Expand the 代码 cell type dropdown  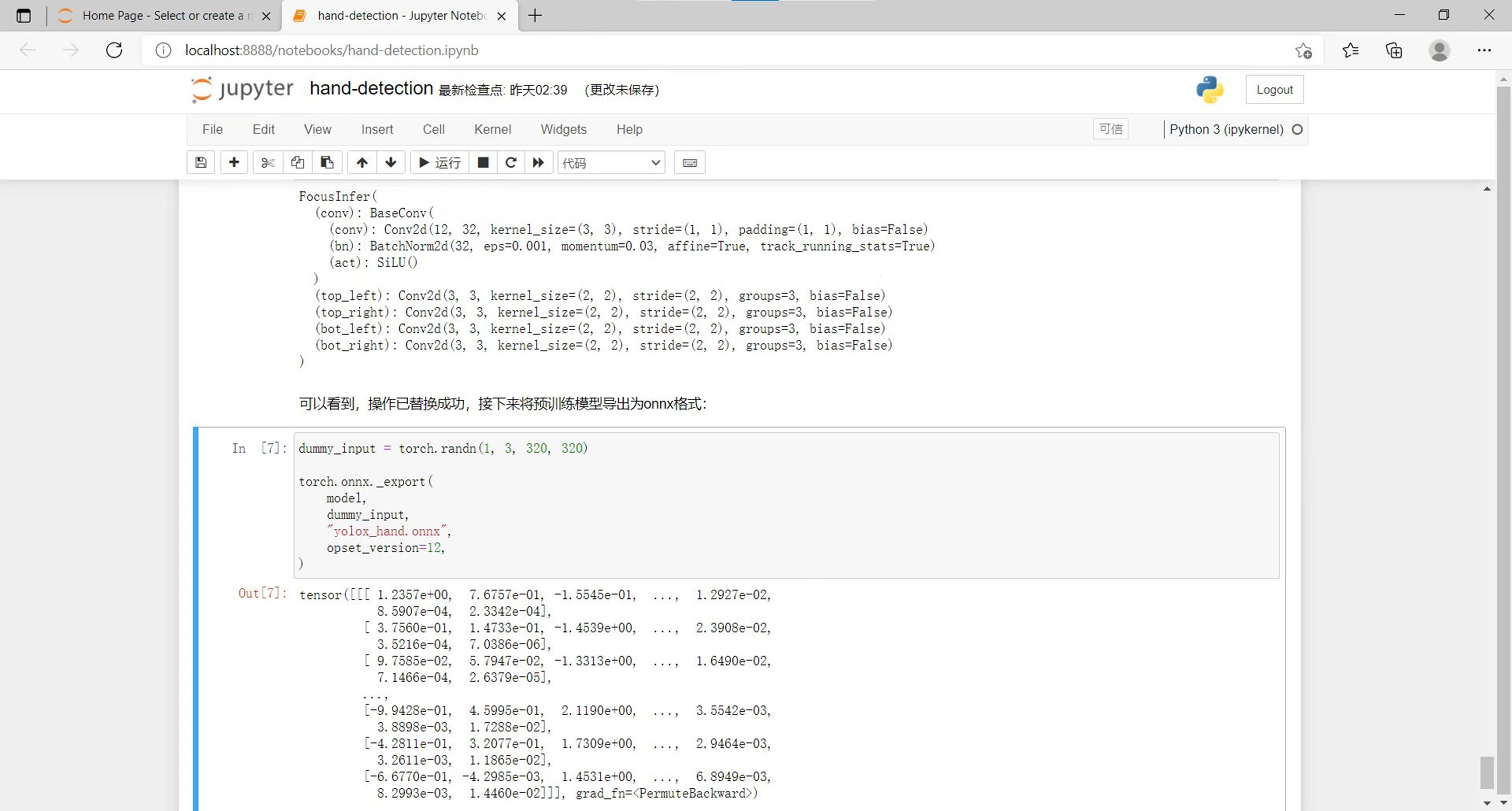[x=611, y=162]
